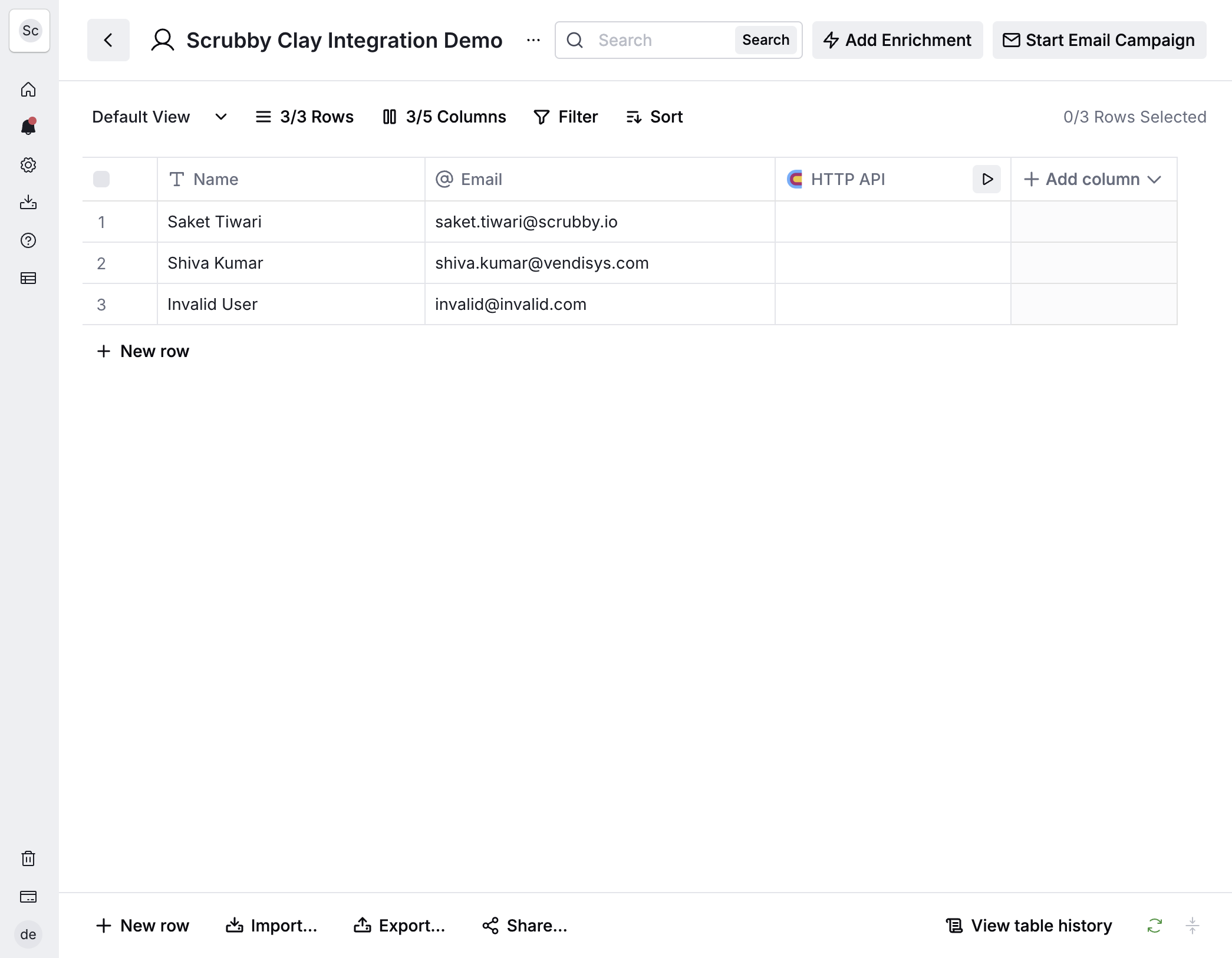Image resolution: width=1232 pixels, height=958 pixels.
Task: Open View table history
Action: [1029, 926]
